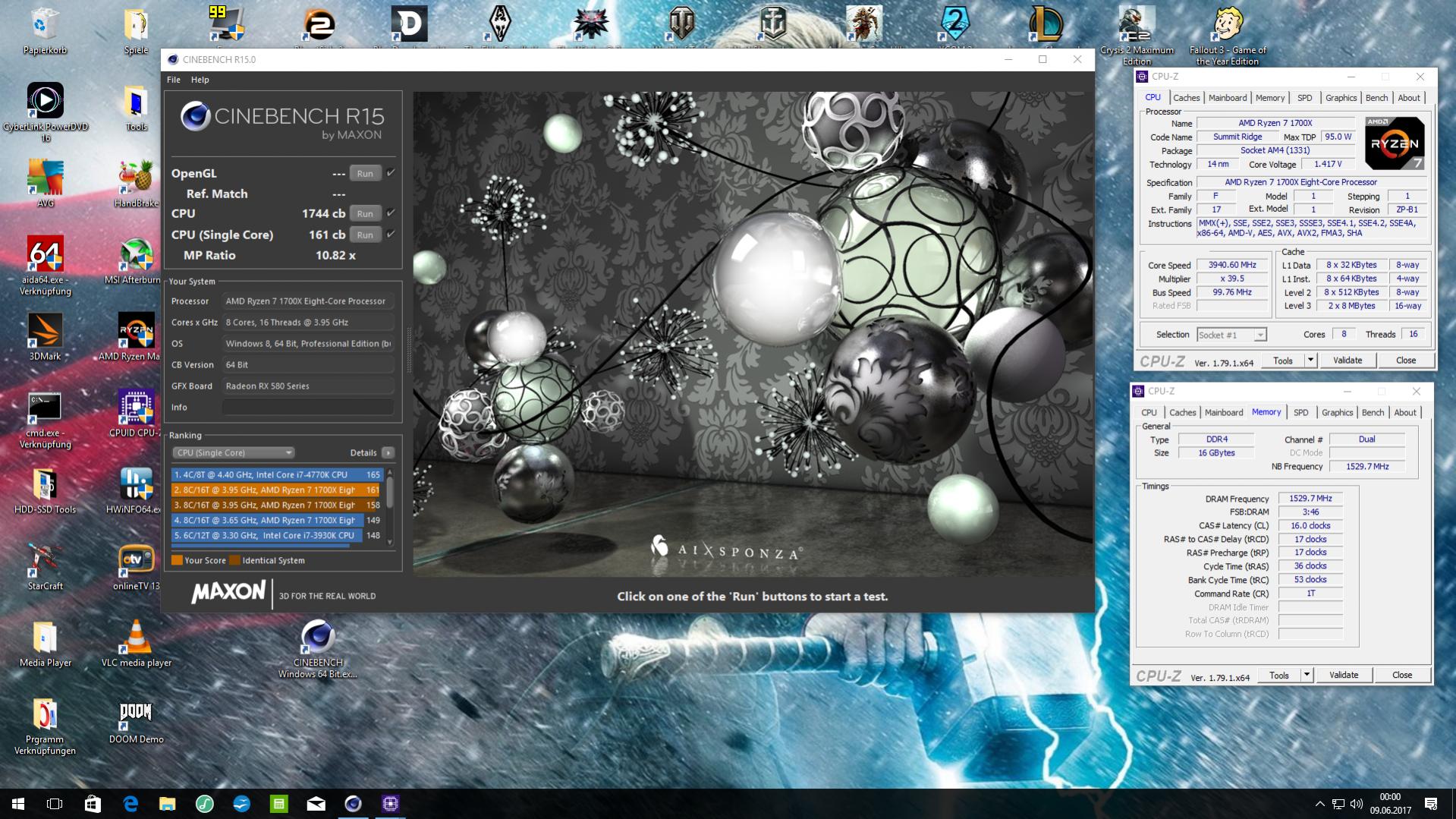Run the OpenGL benchmark test
Screen dimensions: 1456x819
(x=365, y=173)
